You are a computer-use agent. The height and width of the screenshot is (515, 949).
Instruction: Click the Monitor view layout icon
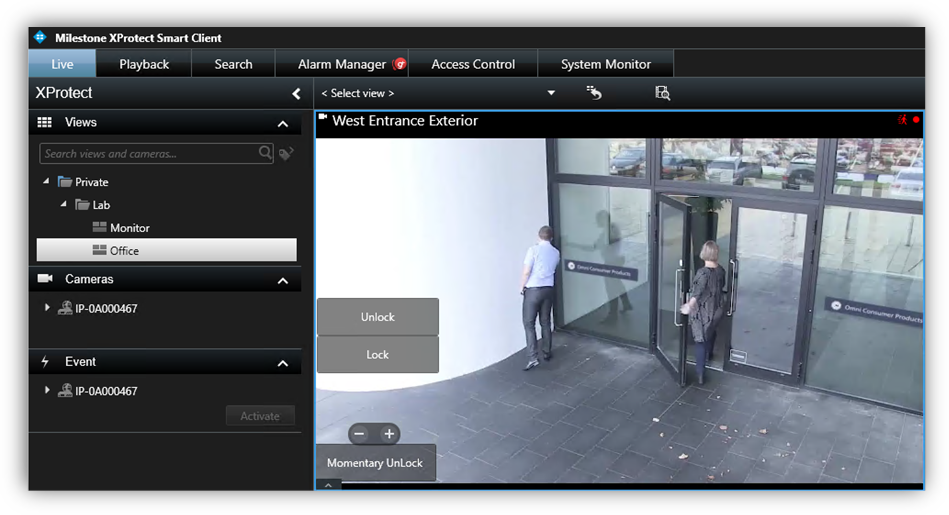(99, 227)
